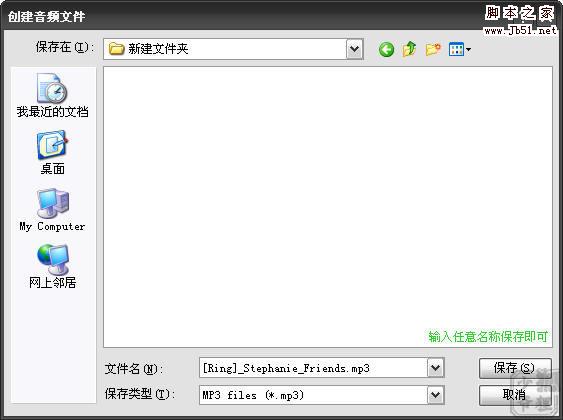The width and height of the screenshot is (563, 420).
Task: Go up one folder level
Action: coord(410,49)
